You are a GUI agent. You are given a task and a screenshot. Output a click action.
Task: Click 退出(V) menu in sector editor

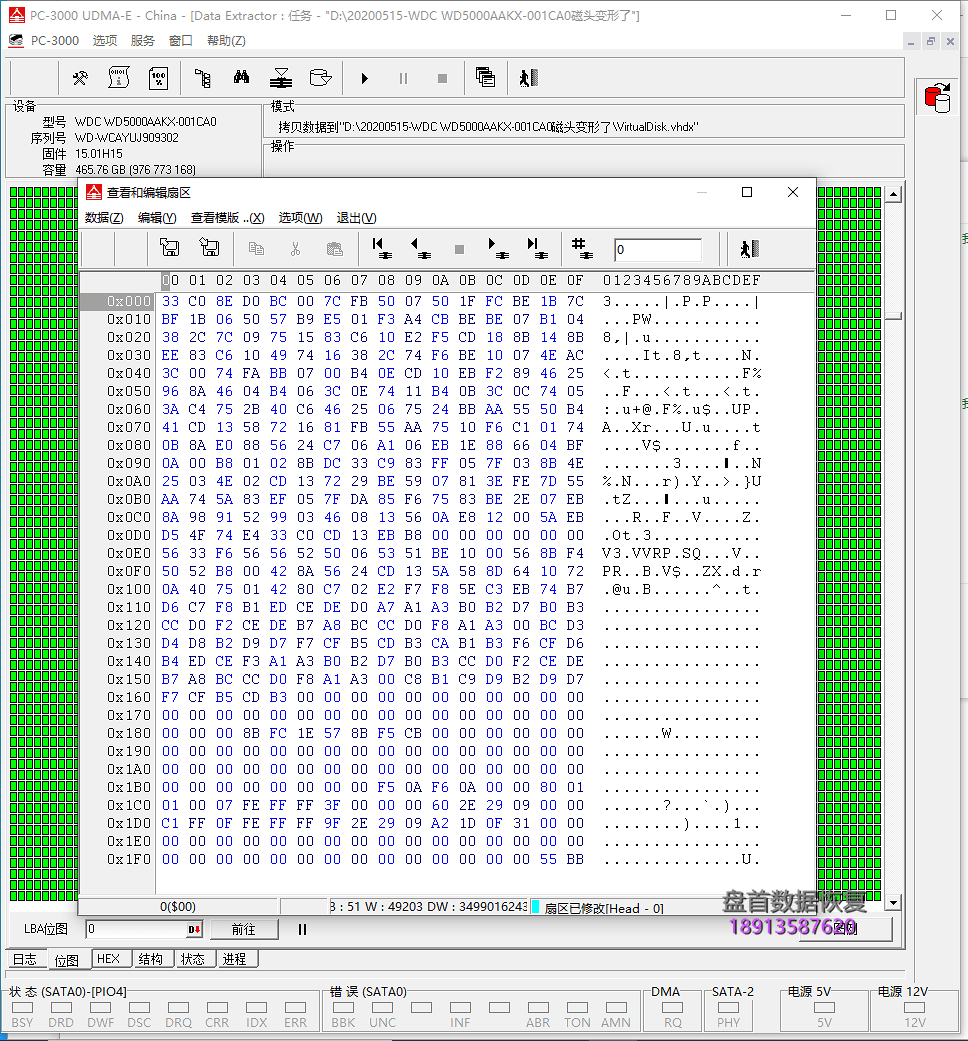[x=356, y=218]
